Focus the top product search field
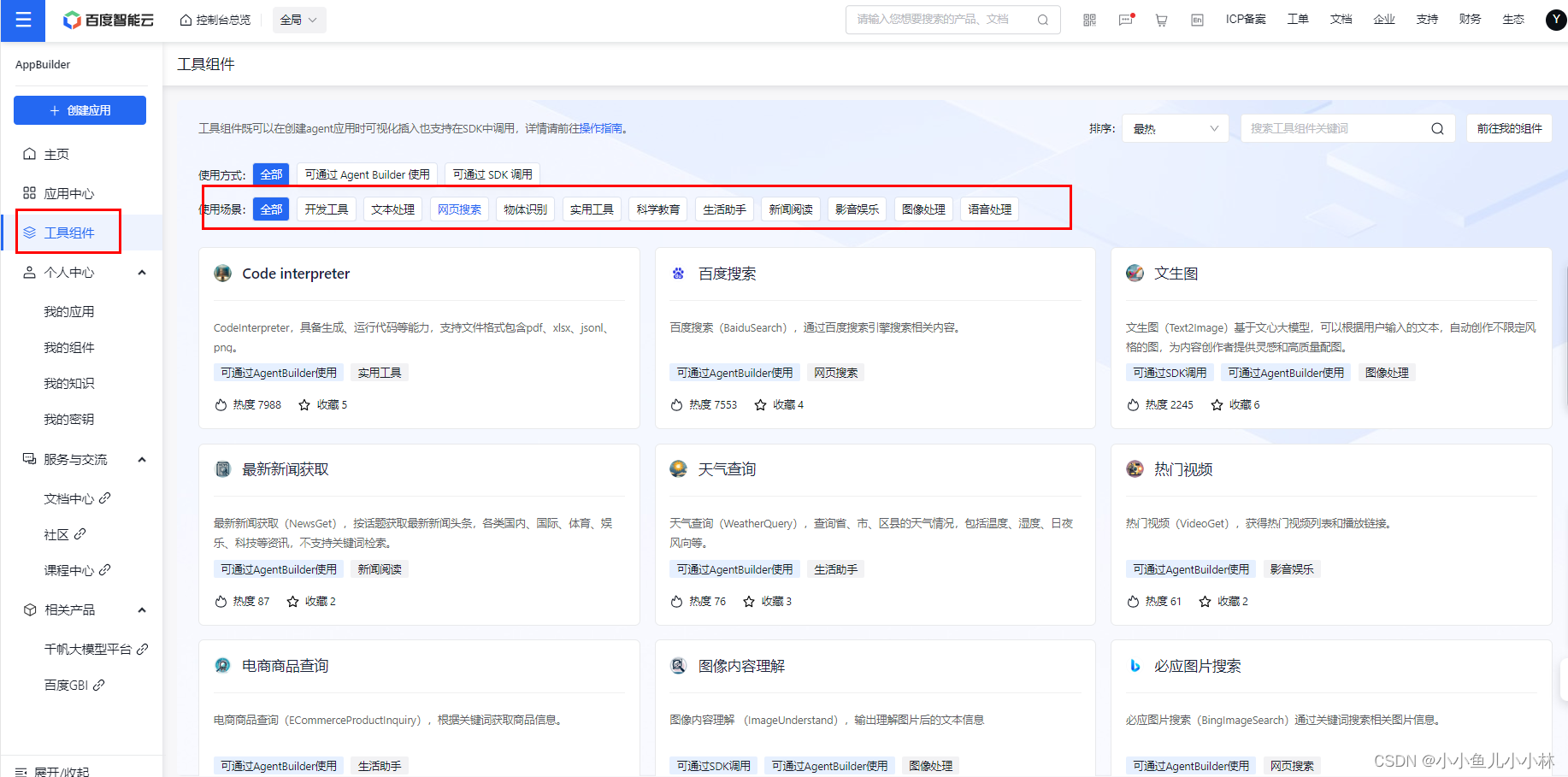This screenshot has width=1568, height=777. 952,20
